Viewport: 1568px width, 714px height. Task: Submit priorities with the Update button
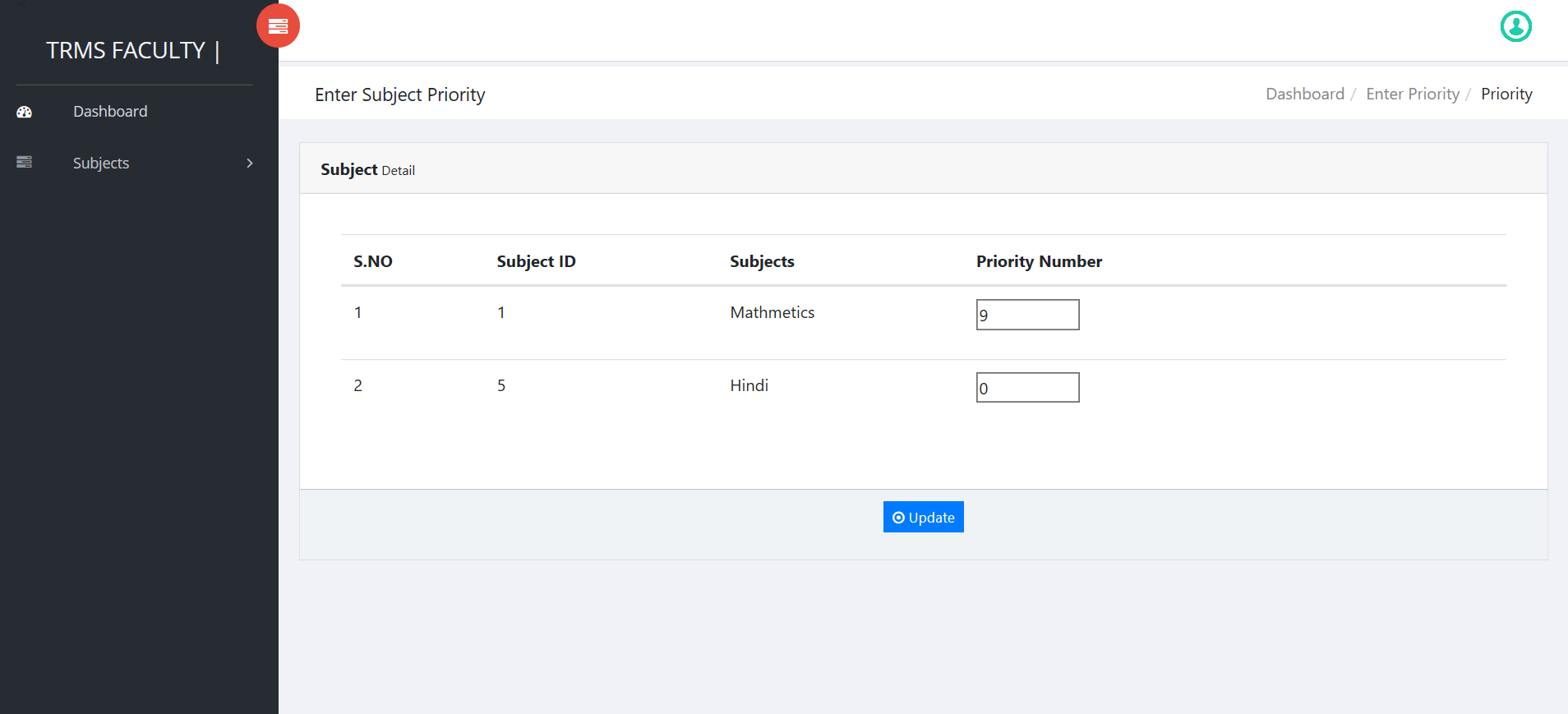point(923,517)
